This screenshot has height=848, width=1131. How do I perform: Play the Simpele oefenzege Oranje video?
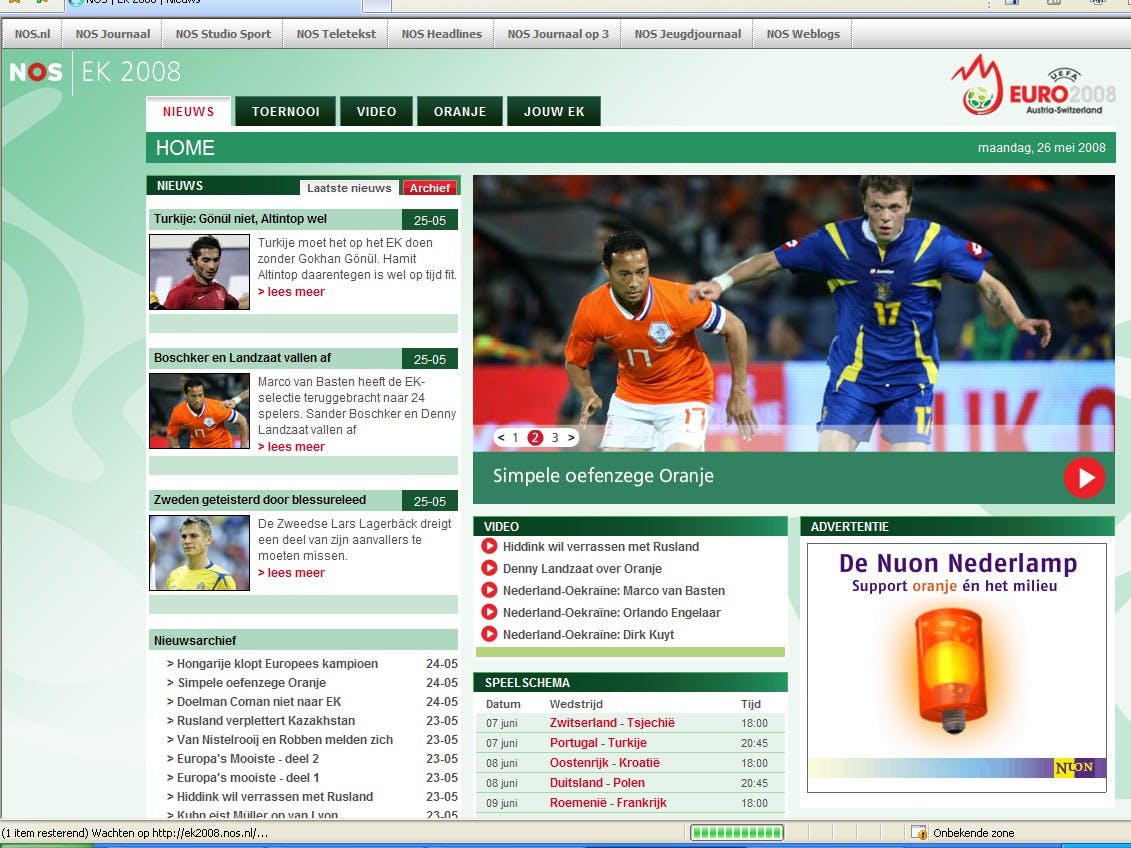pos(1084,477)
